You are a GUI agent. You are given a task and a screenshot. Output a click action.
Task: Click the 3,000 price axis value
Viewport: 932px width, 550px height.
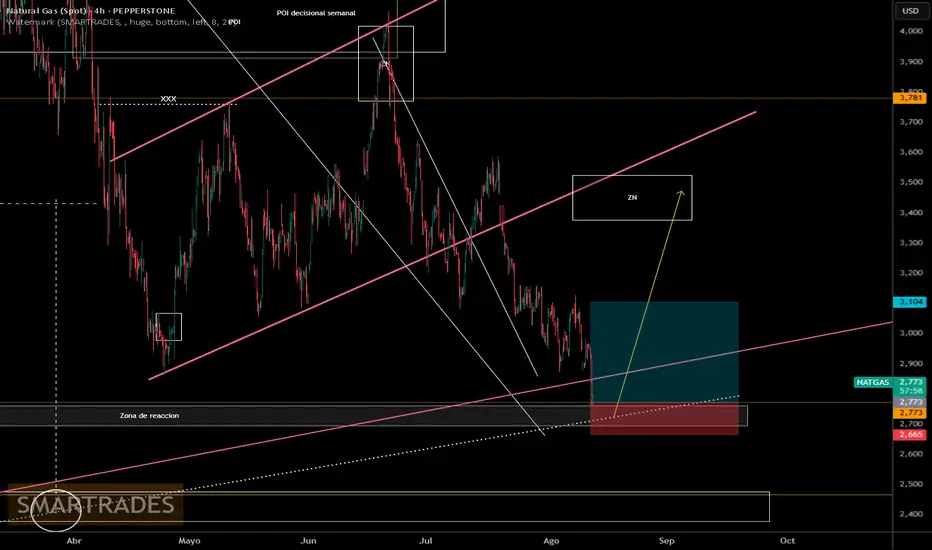coord(911,333)
